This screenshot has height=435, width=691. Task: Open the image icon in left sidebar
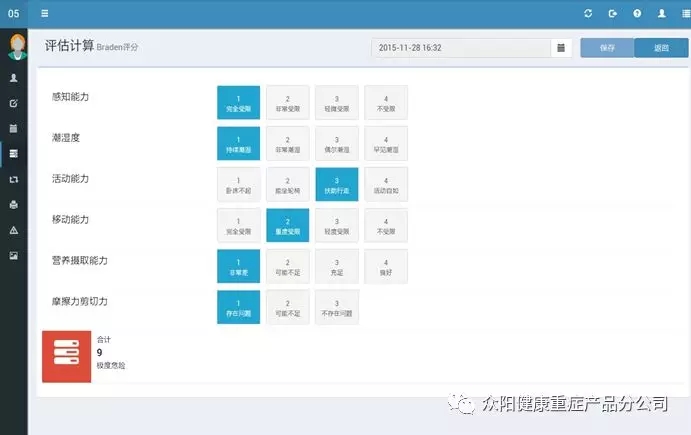pyautogui.click(x=13, y=255)
